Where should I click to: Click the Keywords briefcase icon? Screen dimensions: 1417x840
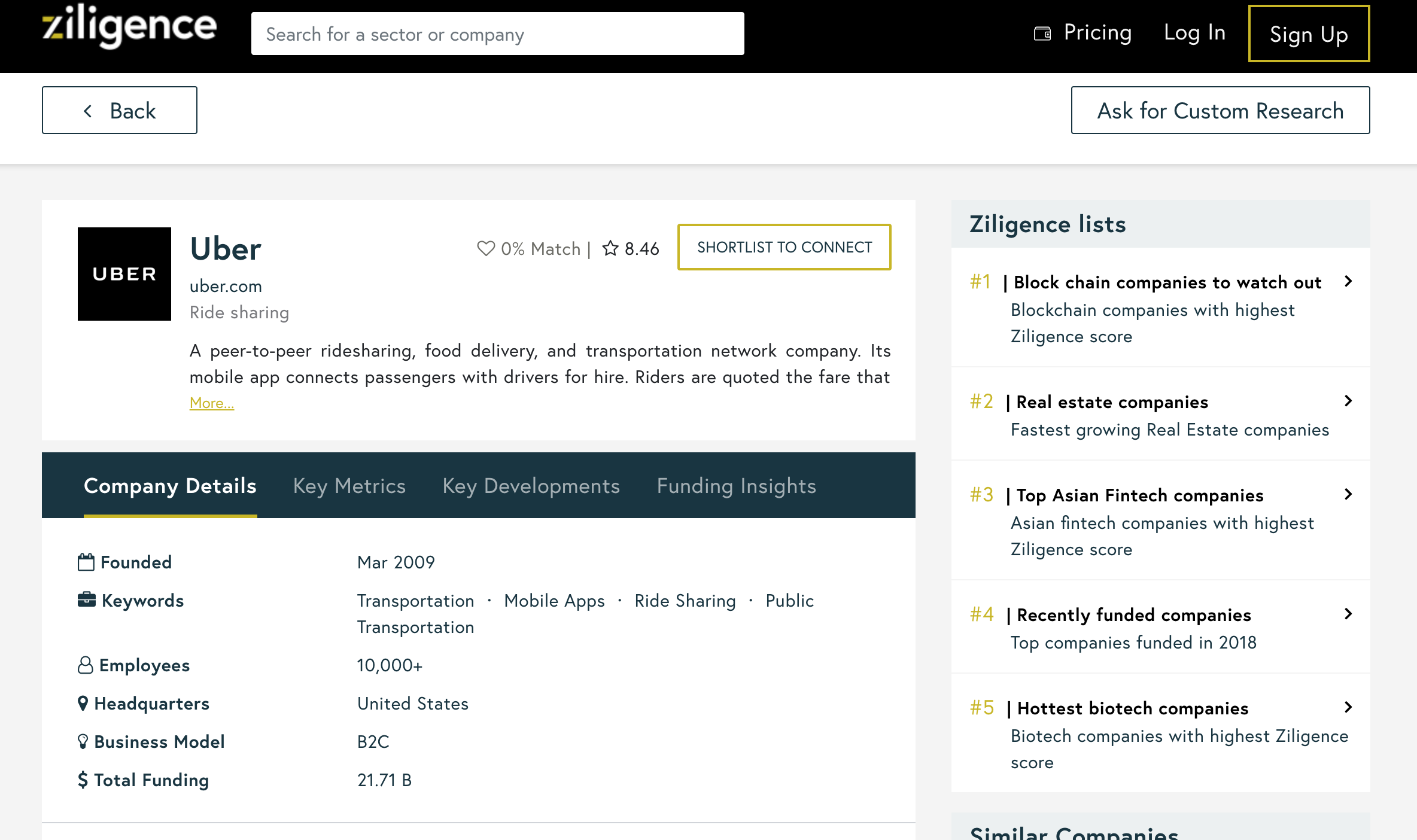(x=86, y=599)
